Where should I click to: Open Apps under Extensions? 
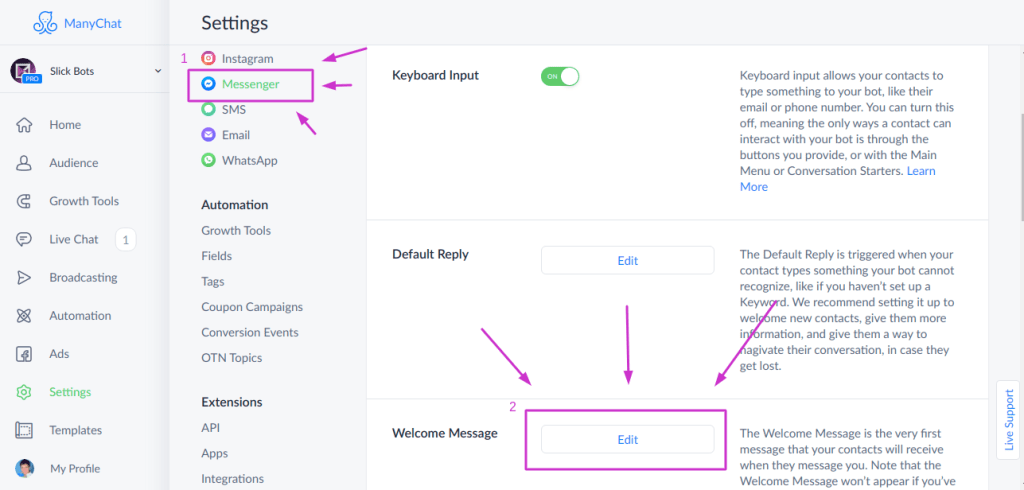pyautogui.click(x=215, y=453)
